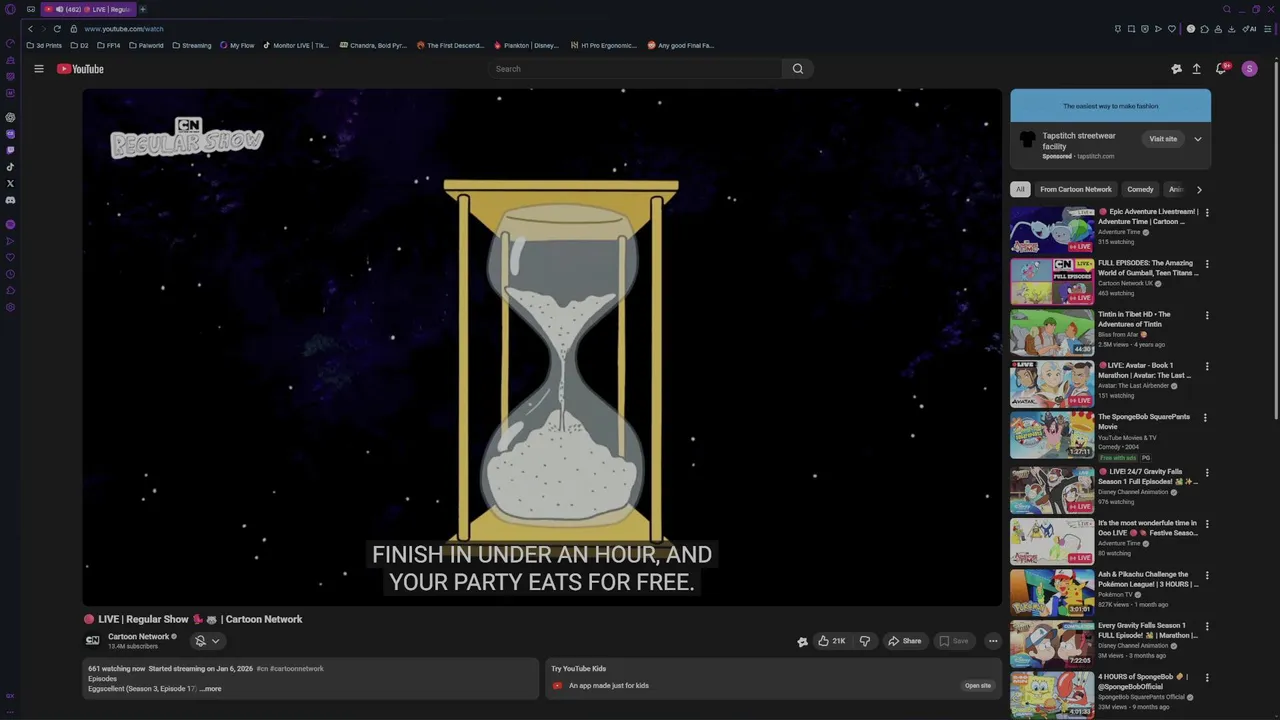Open options for SpongeBob SquarePants Movie

coord(1205,418)
